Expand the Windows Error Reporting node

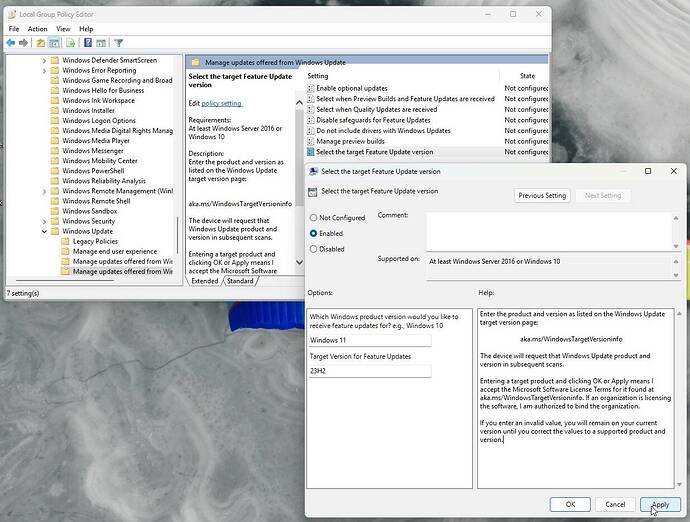coord(44,70)
